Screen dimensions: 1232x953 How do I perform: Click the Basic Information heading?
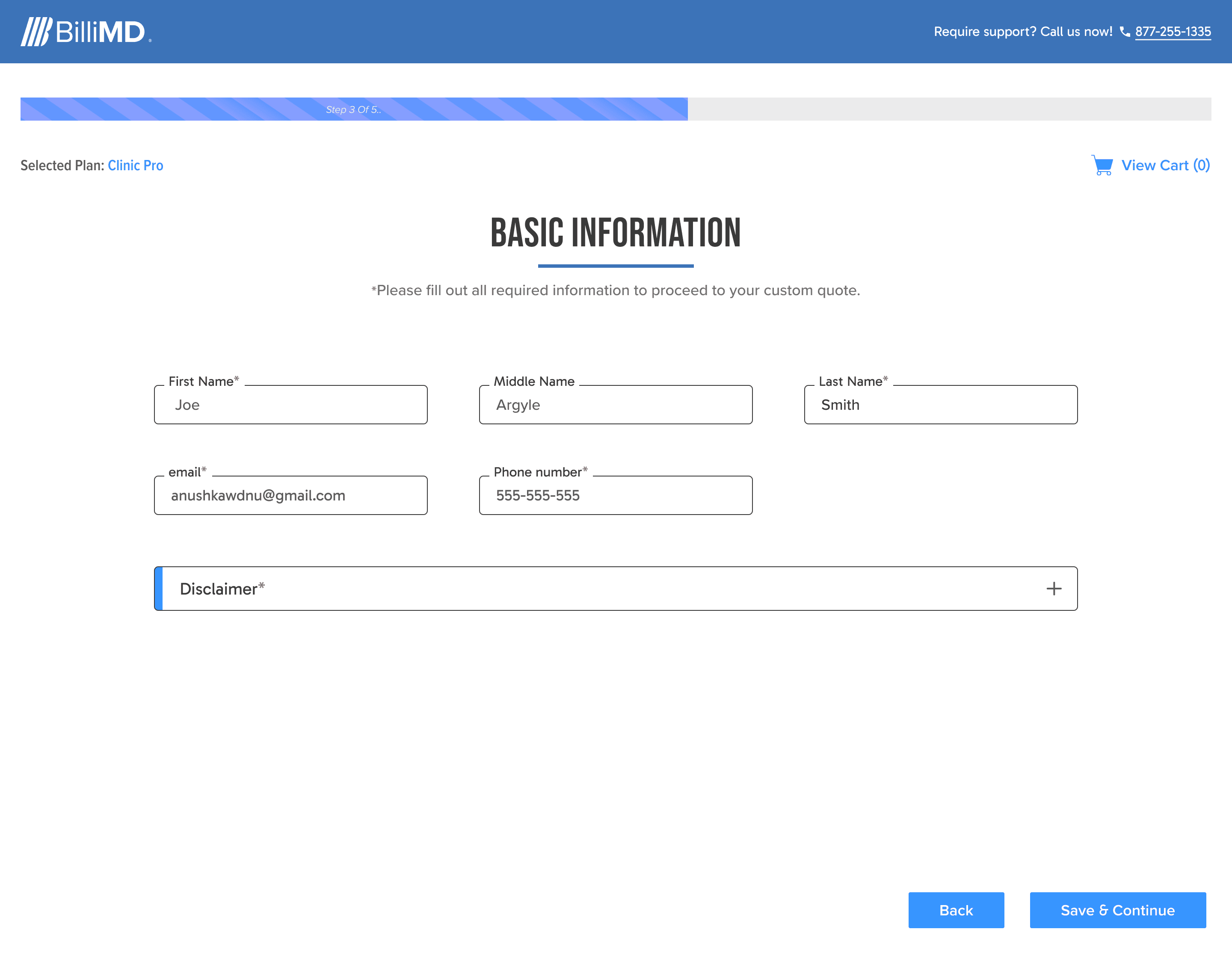616,233
